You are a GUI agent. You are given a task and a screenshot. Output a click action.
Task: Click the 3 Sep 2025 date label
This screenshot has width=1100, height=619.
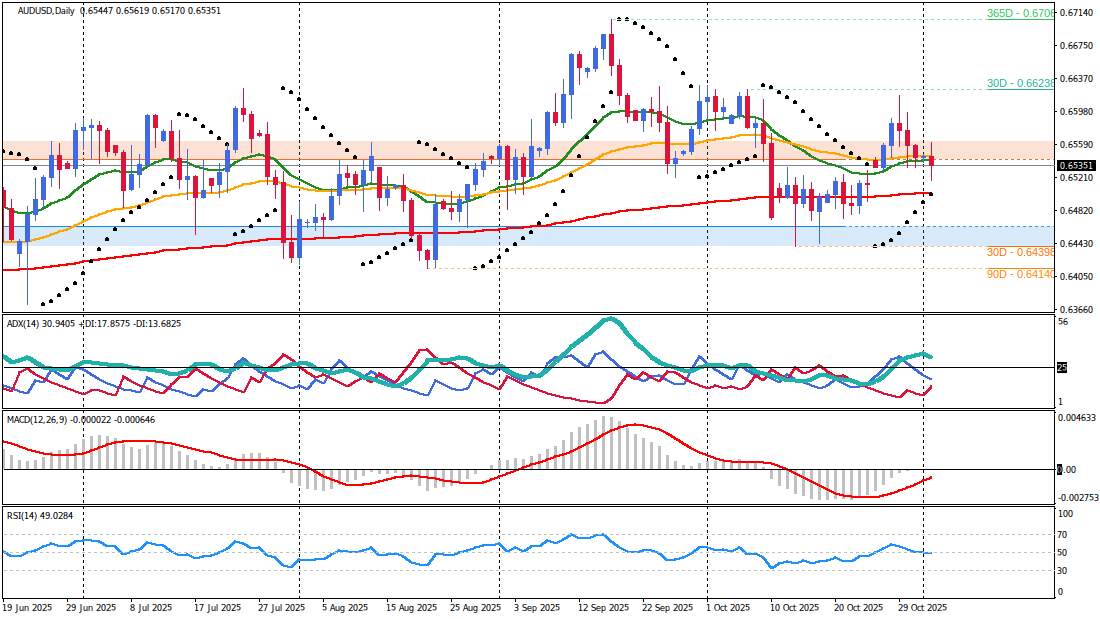click(x=537, y=608)
